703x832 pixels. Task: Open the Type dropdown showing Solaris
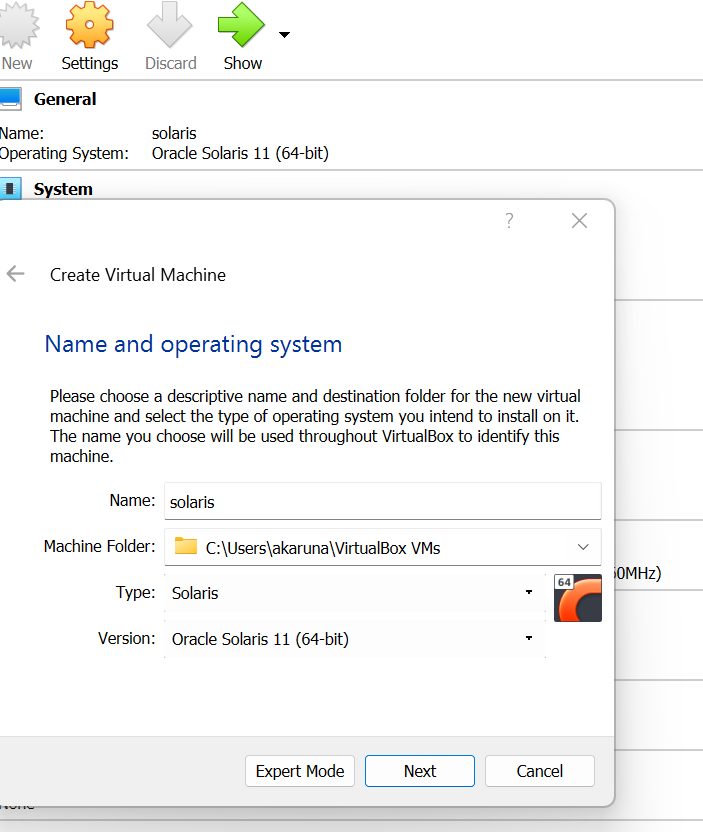[354, 593]
